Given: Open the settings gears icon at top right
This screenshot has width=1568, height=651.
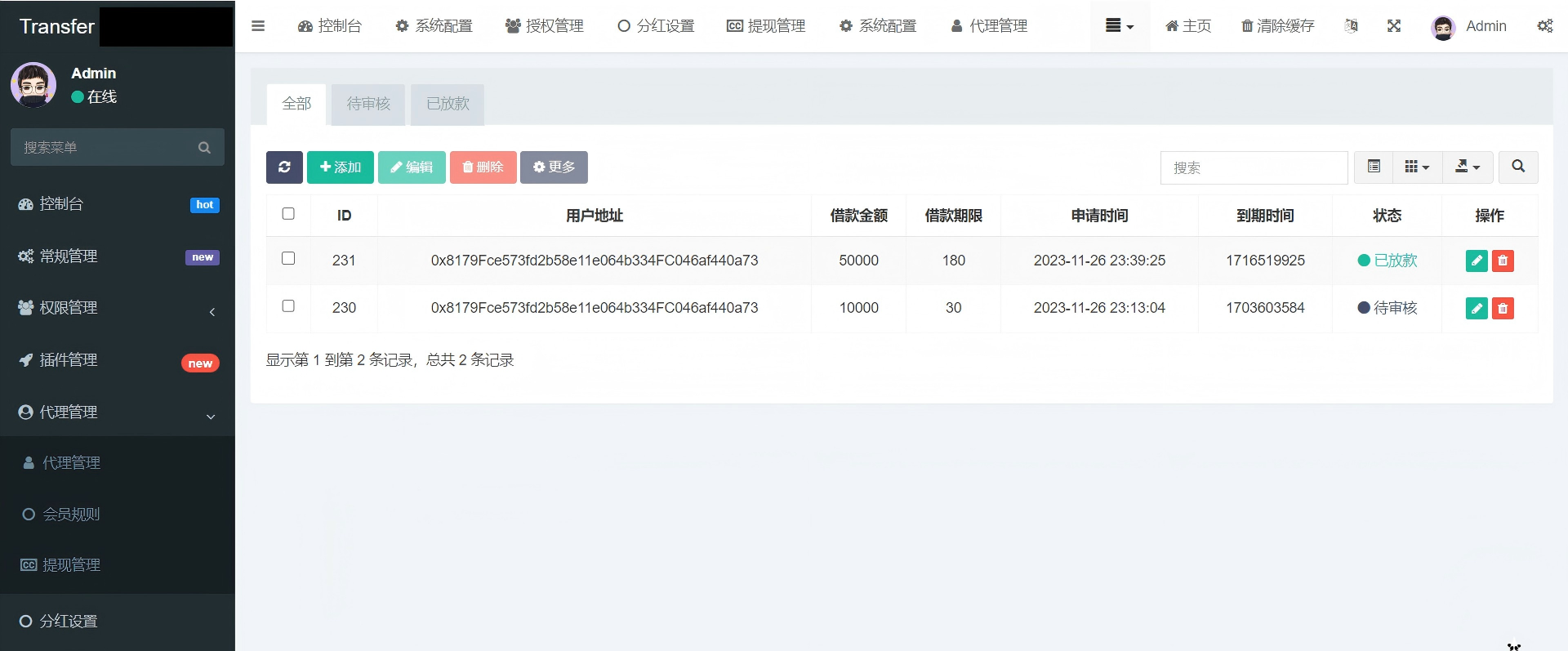Looking at the screenshot, I should click(x=1544, y=26).
